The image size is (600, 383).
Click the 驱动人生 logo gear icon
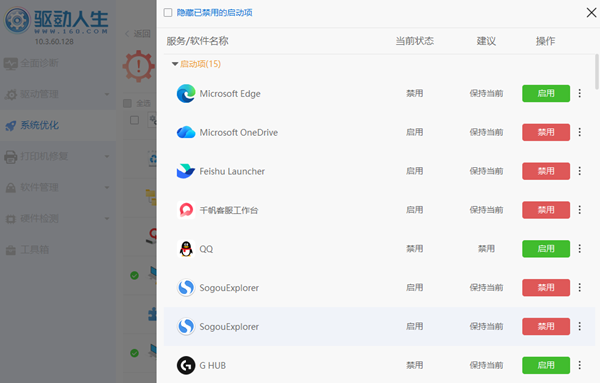(17, 20)
